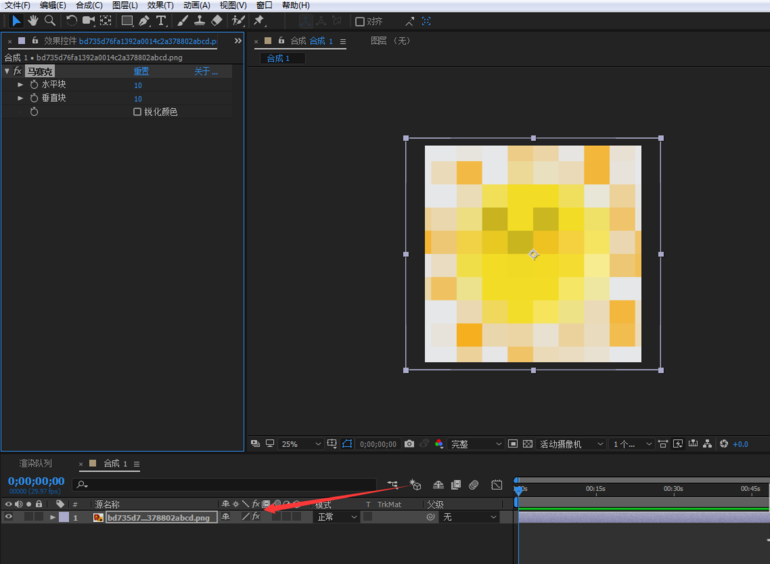Toggle the 对齐 snapping checkbox

coord(360,22)
